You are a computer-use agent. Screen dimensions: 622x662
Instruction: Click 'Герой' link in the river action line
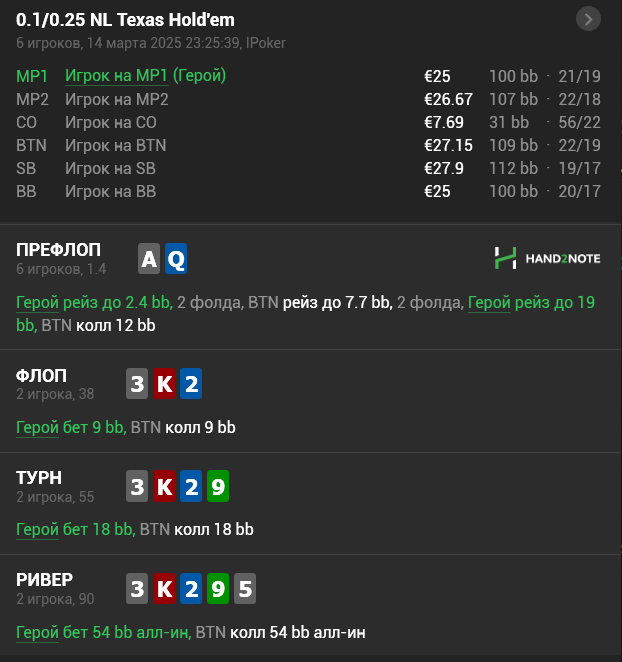pos(37,632)
